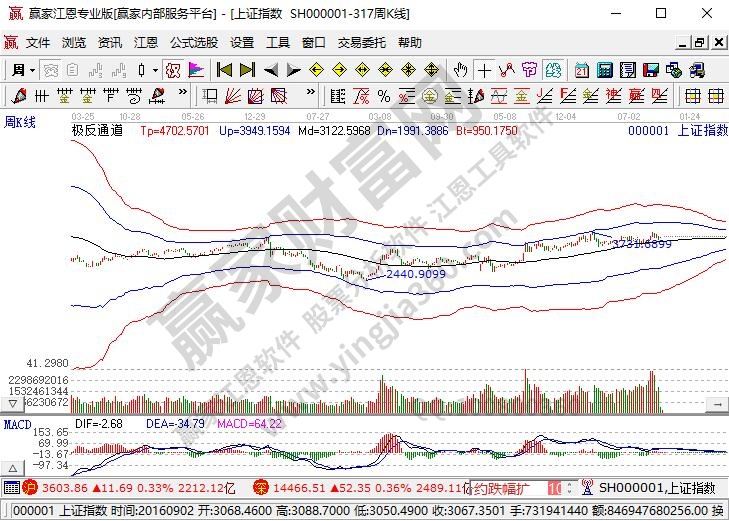Open the 交易委托 menu

click(x=361, y=43)
